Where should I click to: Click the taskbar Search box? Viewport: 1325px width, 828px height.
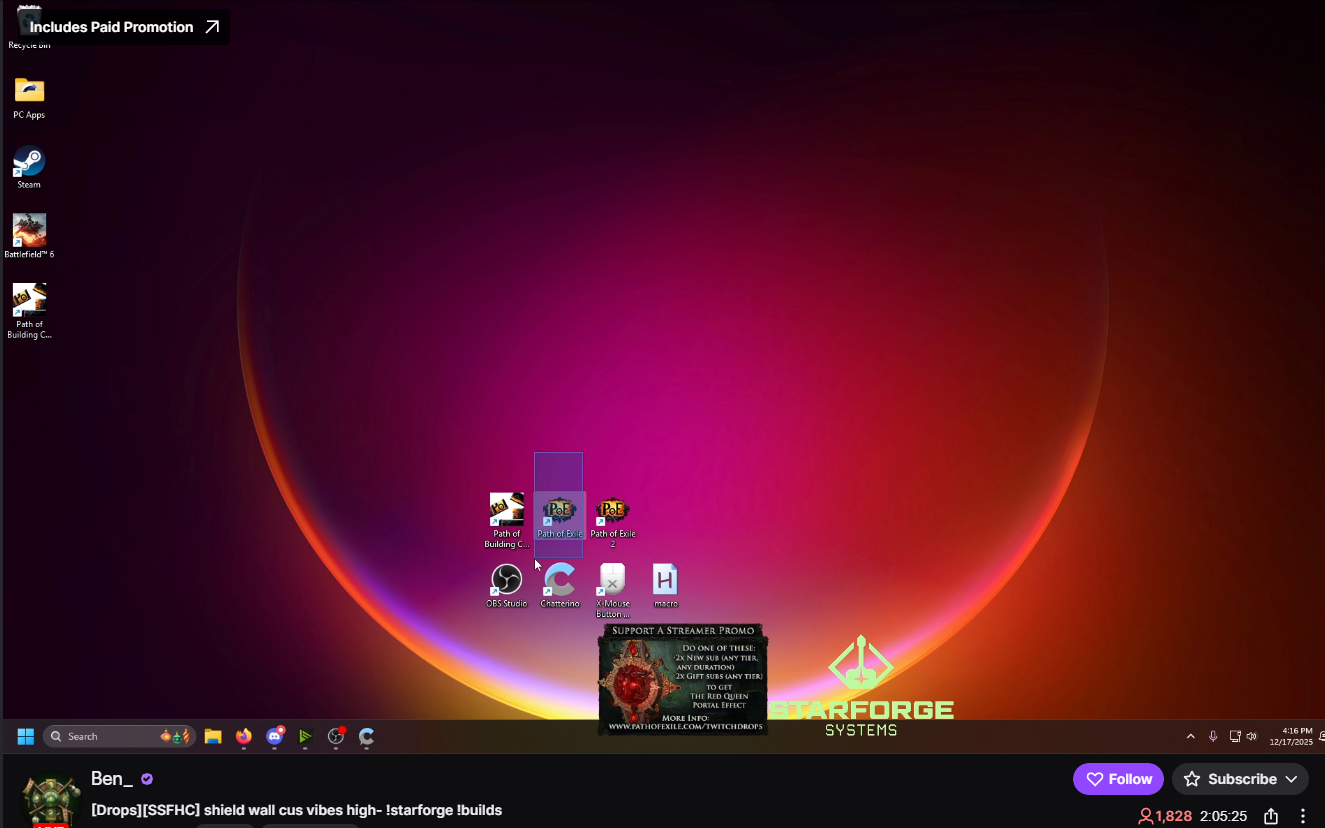pyautogui.click(x=119, y=737)
